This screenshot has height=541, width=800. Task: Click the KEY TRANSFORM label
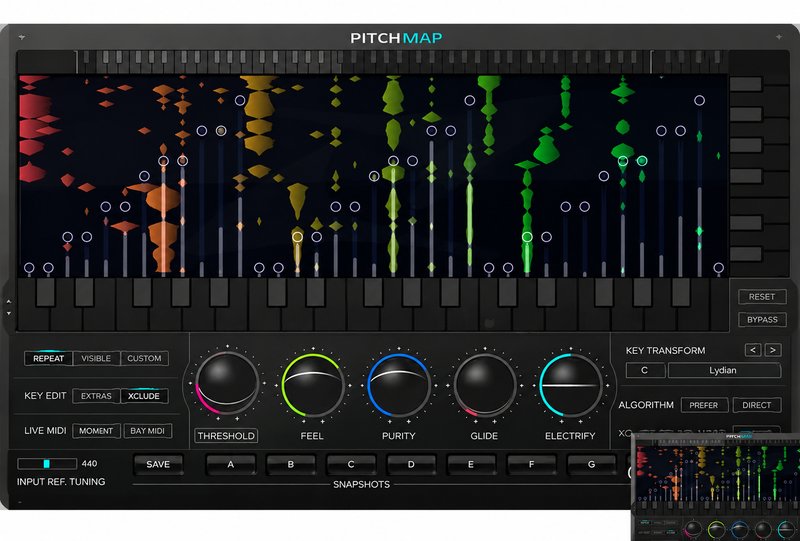click(665, 351)
